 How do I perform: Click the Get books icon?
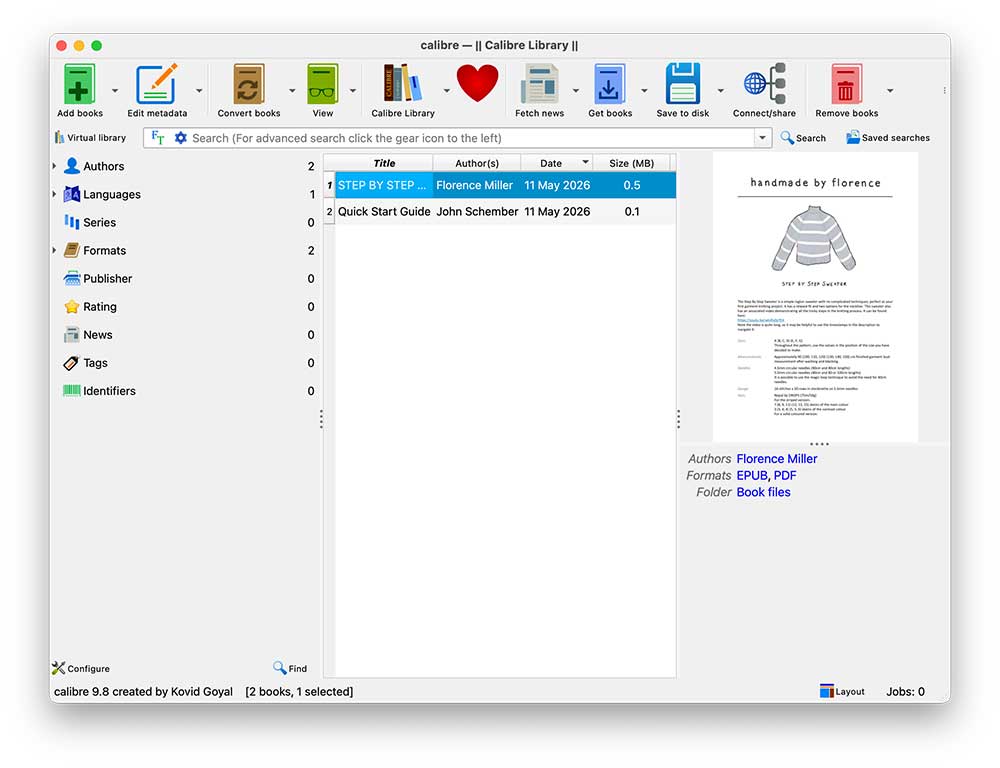tap(610, 84)
